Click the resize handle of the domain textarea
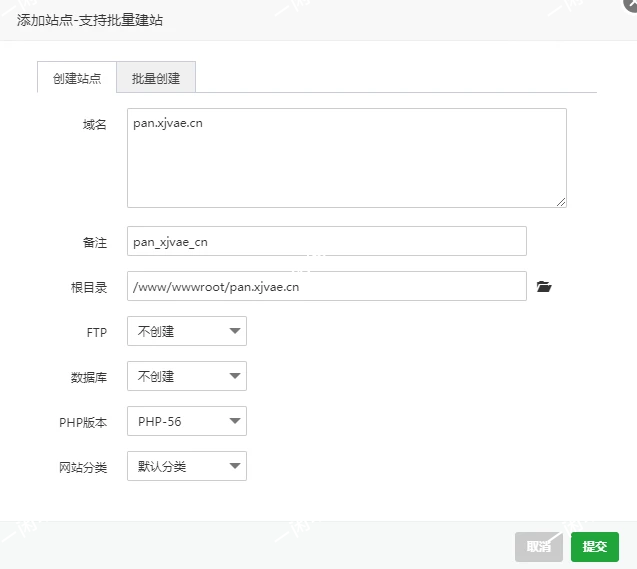This screenshot has height=569, width=637. pos(561,202)
